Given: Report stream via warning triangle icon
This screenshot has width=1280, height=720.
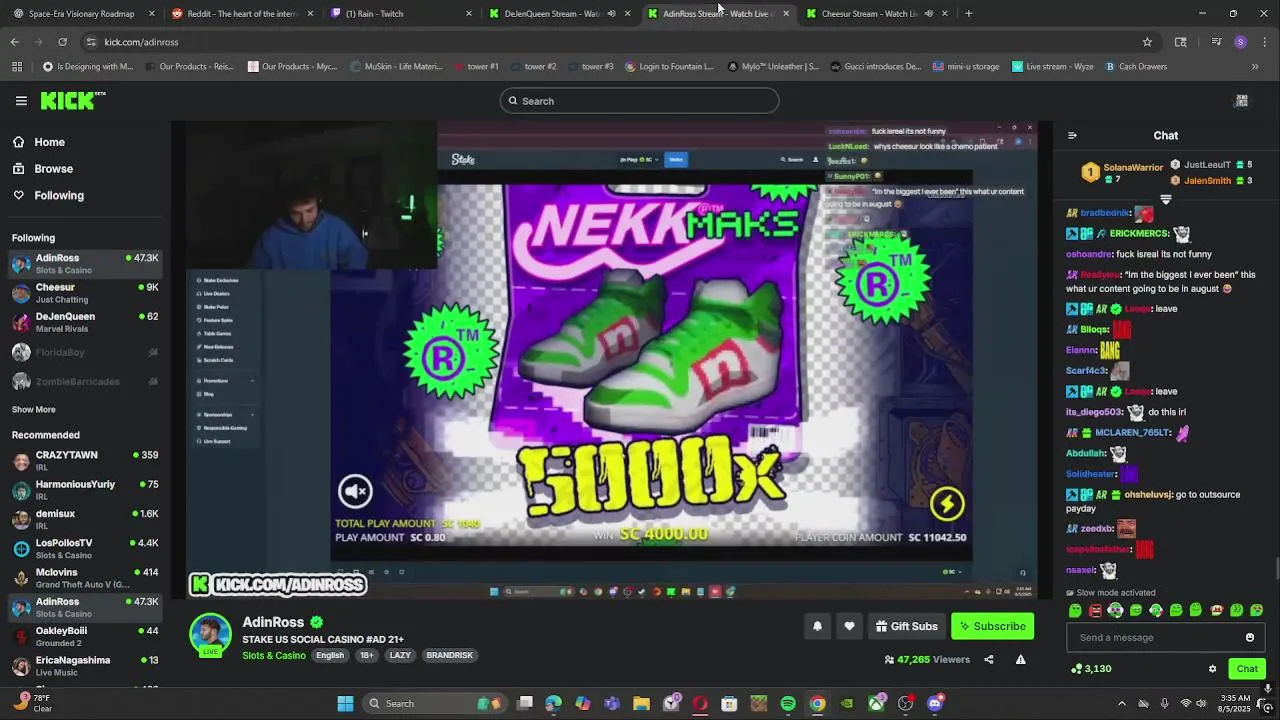Looking at the screenshot, I should click(1020, 659).
